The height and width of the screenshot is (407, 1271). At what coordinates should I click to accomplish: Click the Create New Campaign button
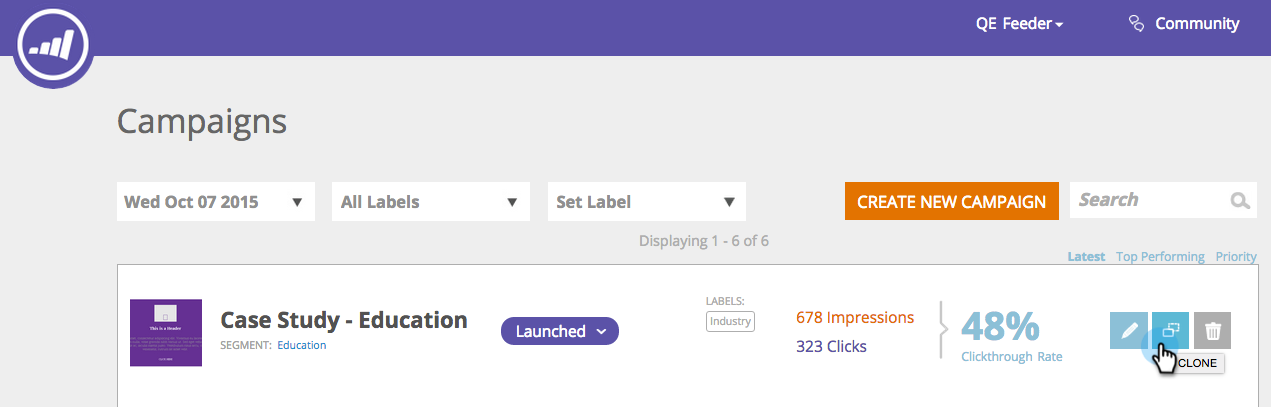point(952,201)
